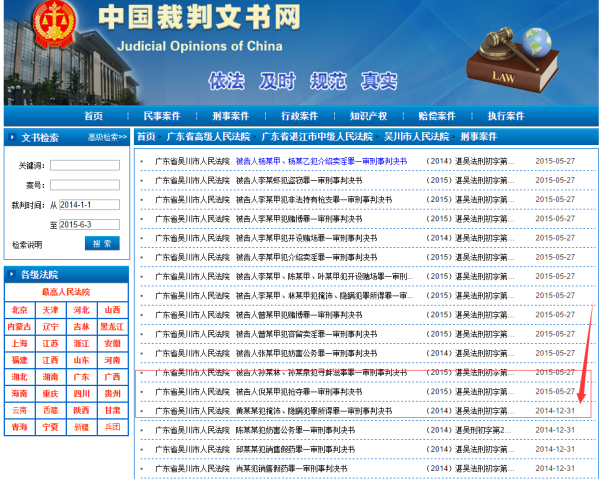Select 福建 in the court grid
Viewport: 600px width, 479px height.
[x=20, y=360]
